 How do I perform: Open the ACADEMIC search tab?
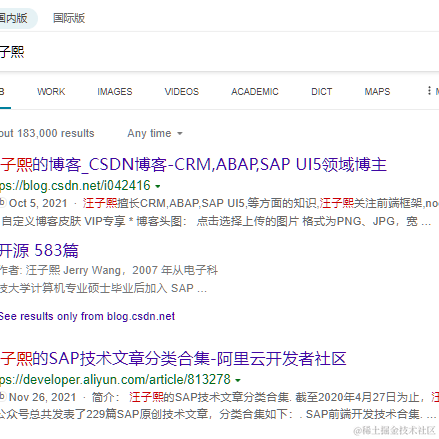(255, 91)
